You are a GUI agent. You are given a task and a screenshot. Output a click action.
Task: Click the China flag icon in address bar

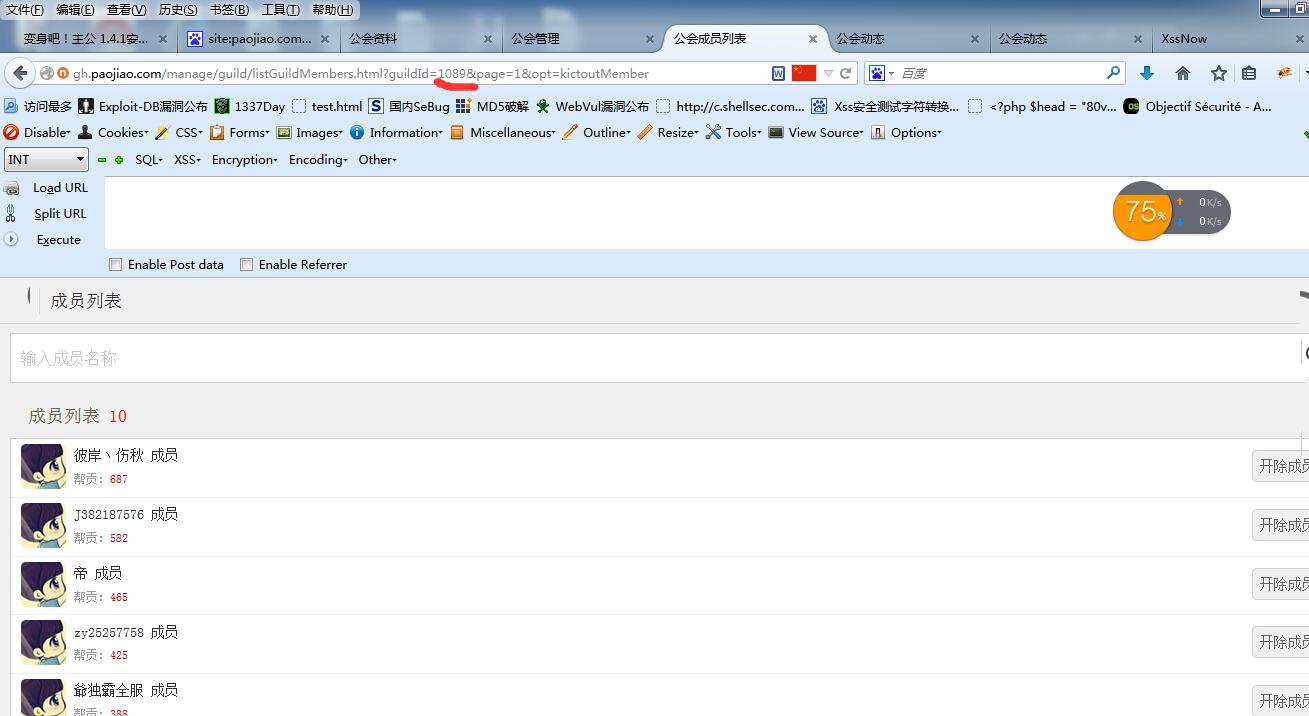tap(804, 73)
